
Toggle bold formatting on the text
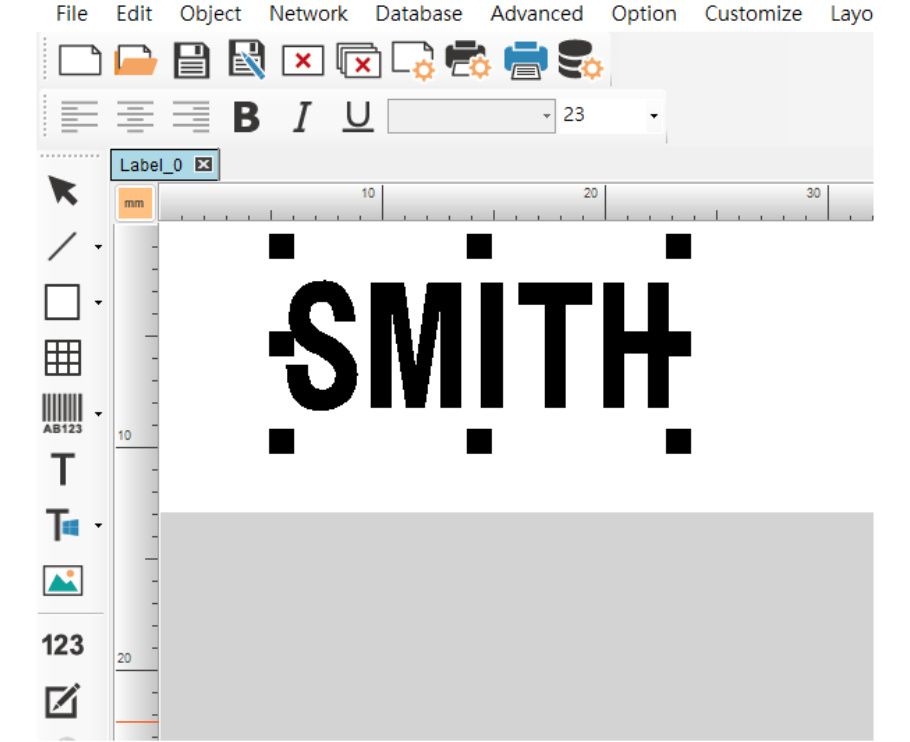point(245,115)
